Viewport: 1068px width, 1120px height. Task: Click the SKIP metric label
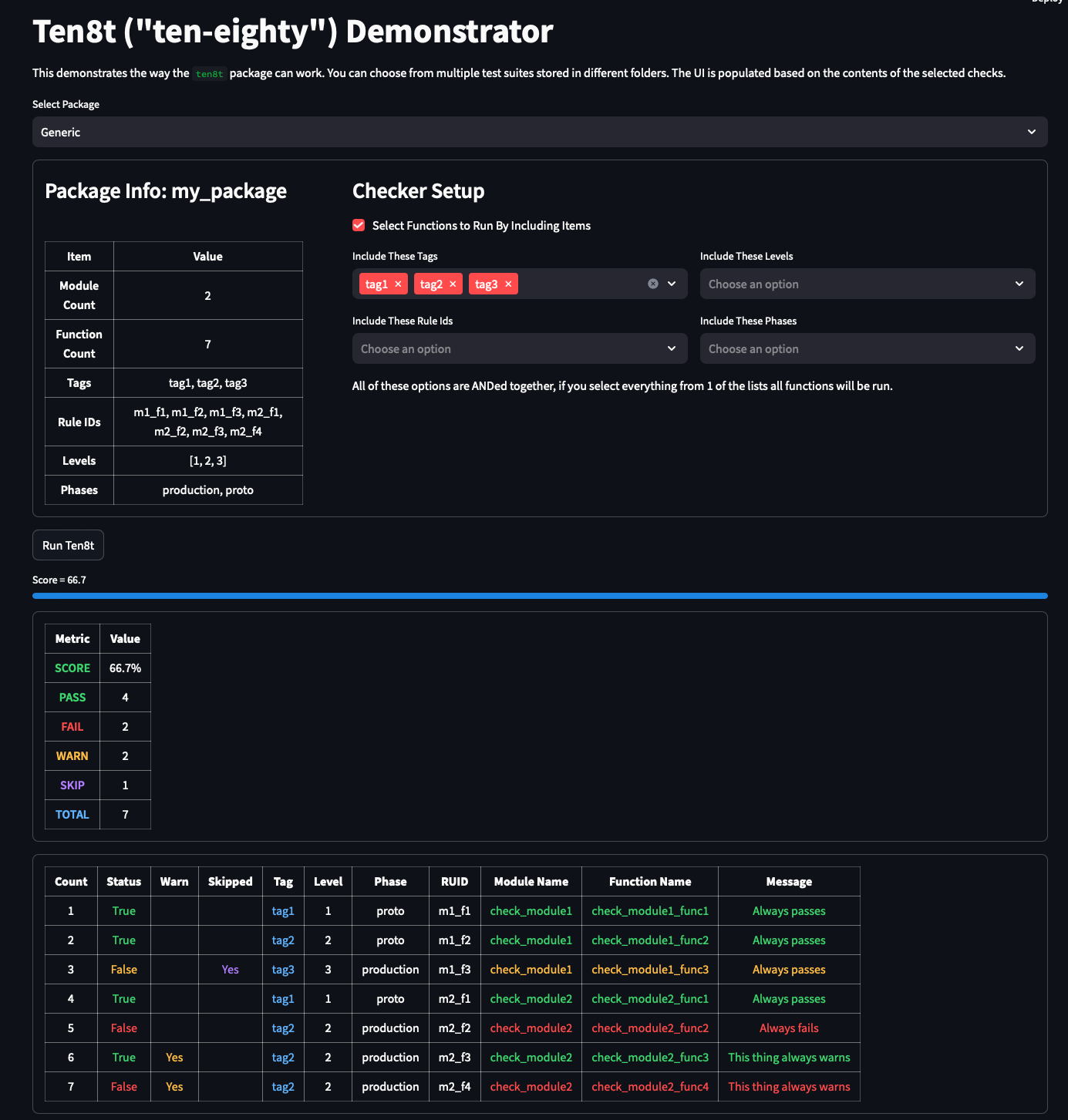(72, 785)
